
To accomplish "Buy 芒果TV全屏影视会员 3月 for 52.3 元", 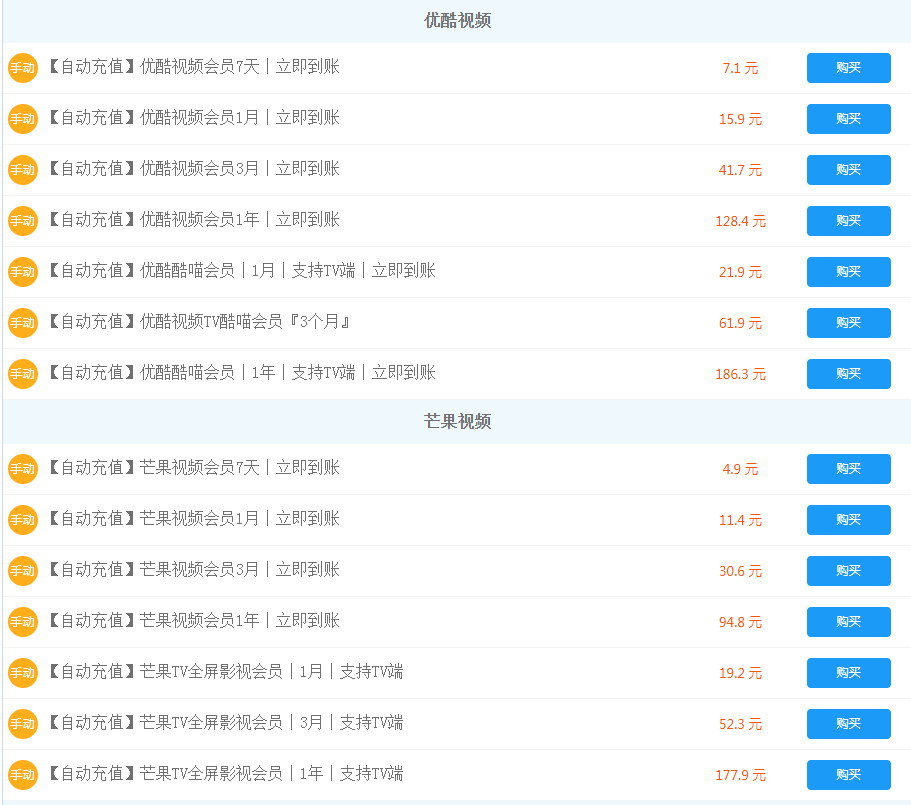I will tap(848, 724).
